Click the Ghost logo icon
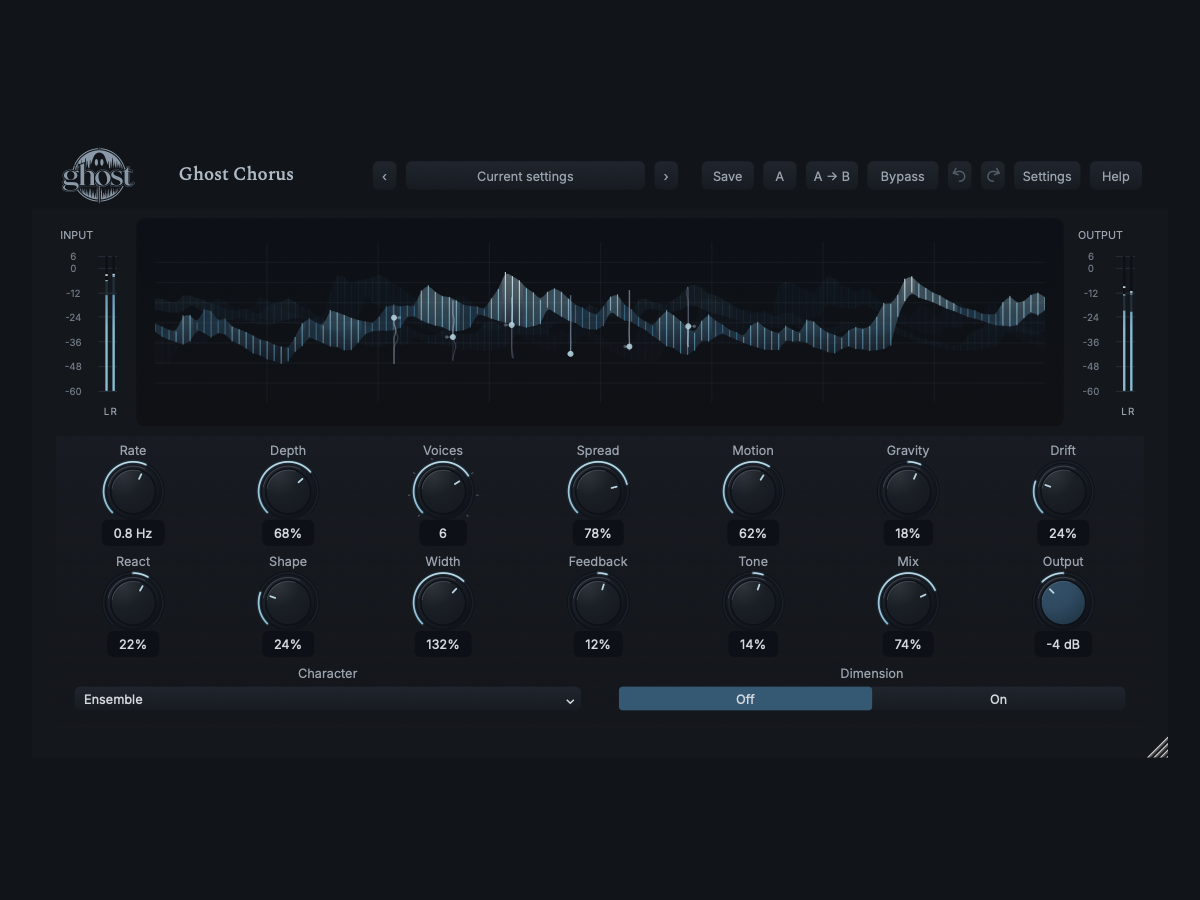The width and height of the screenshot is (1200, 900). tap(98, 176)
